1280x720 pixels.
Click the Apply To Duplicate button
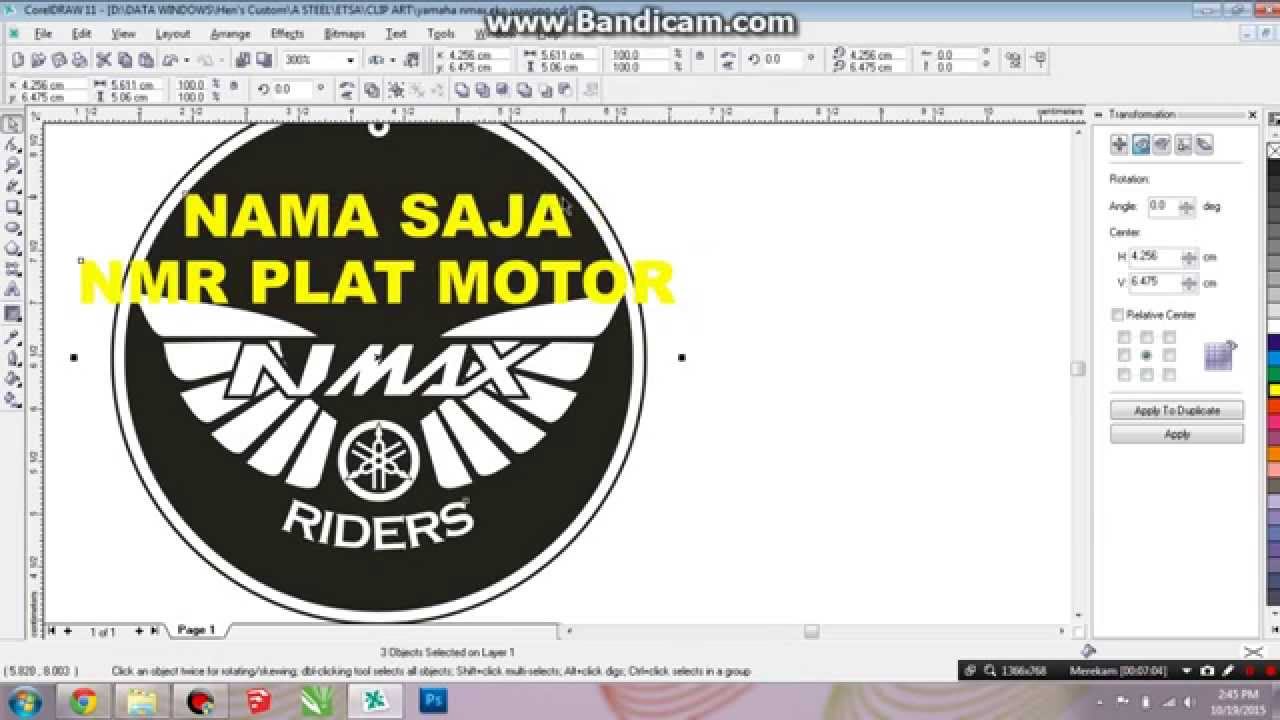(x=1177, y=410)
